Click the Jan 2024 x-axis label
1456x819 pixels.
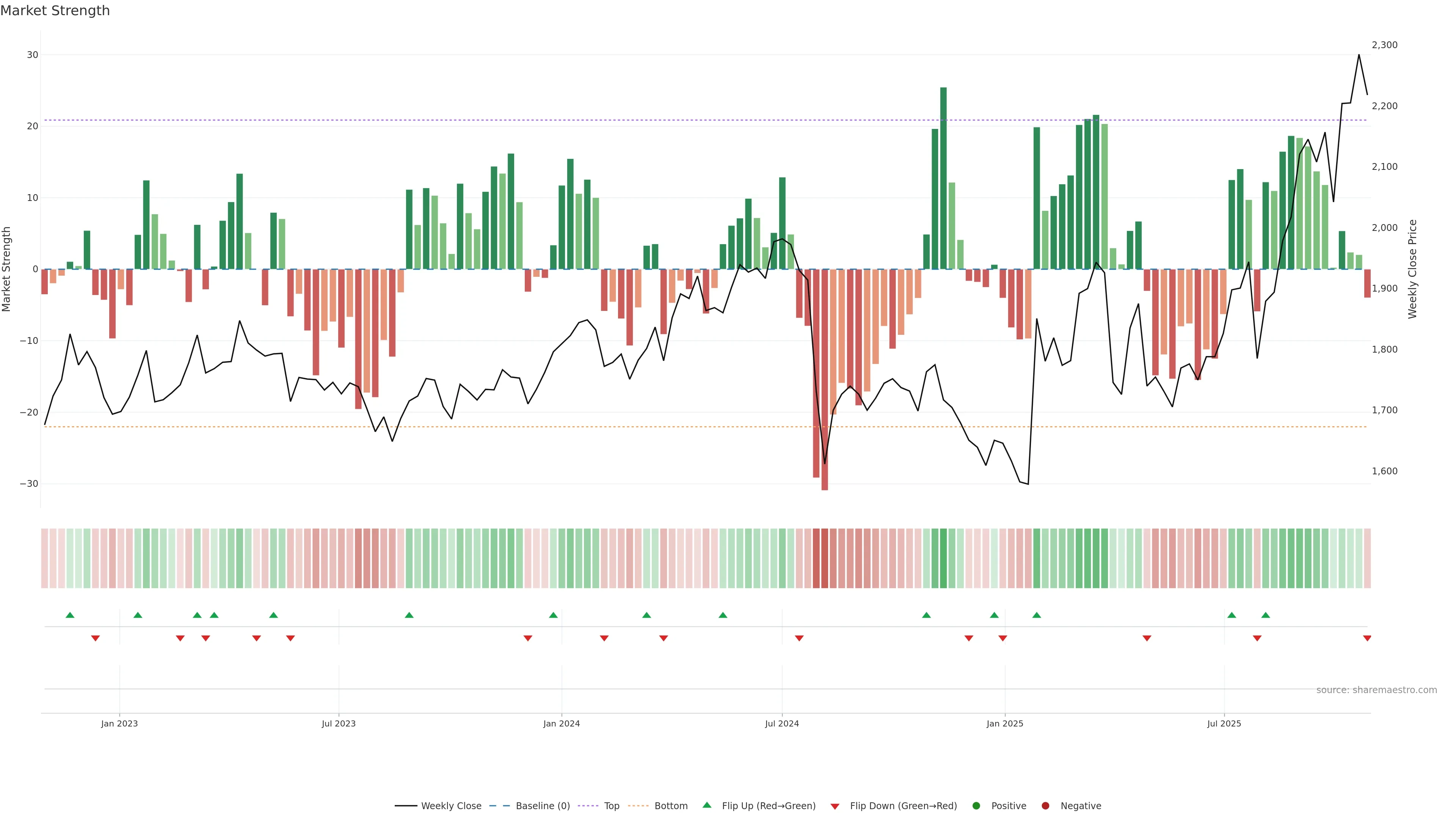point(561,723)
